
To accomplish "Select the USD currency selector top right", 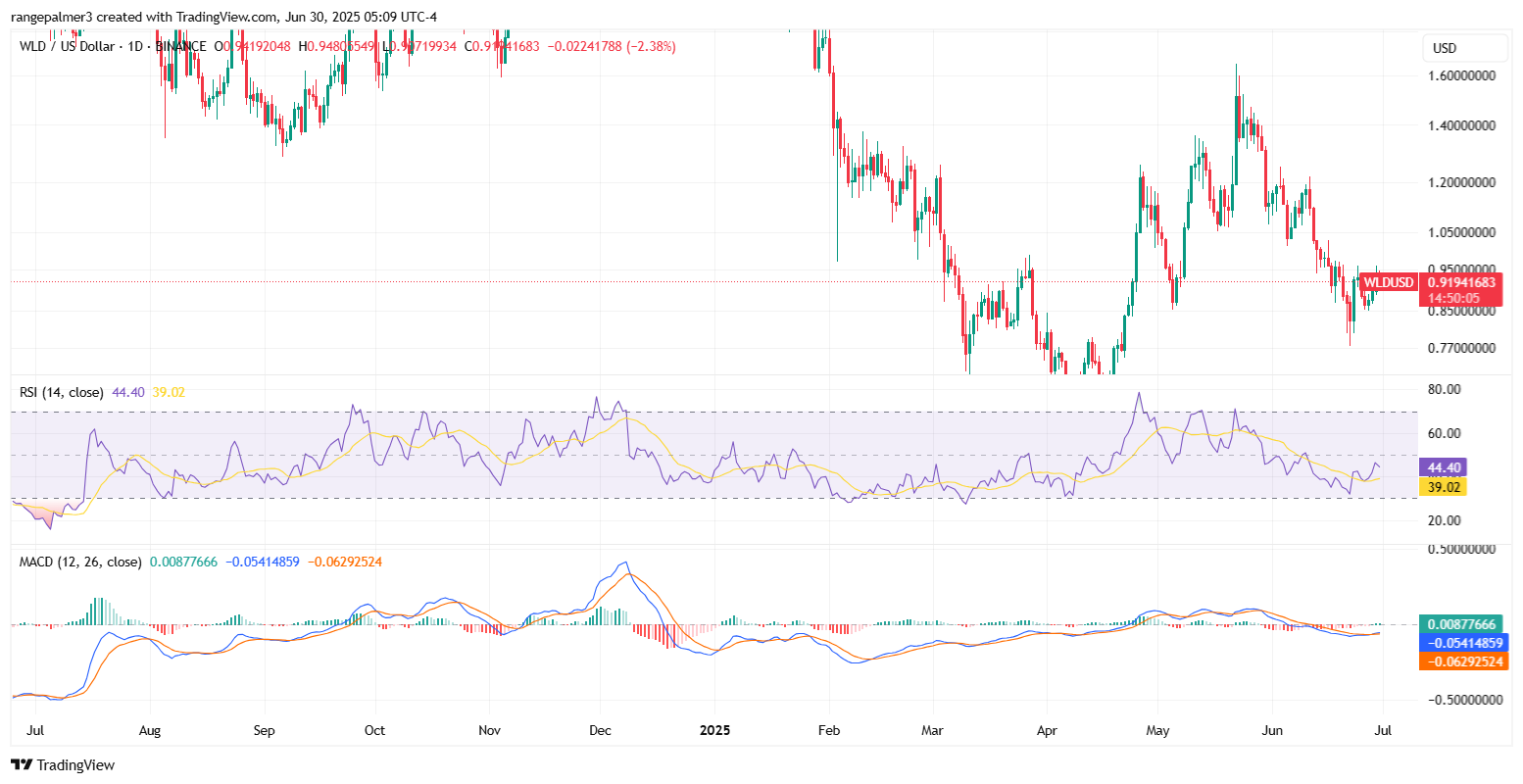I will 1464,46.
